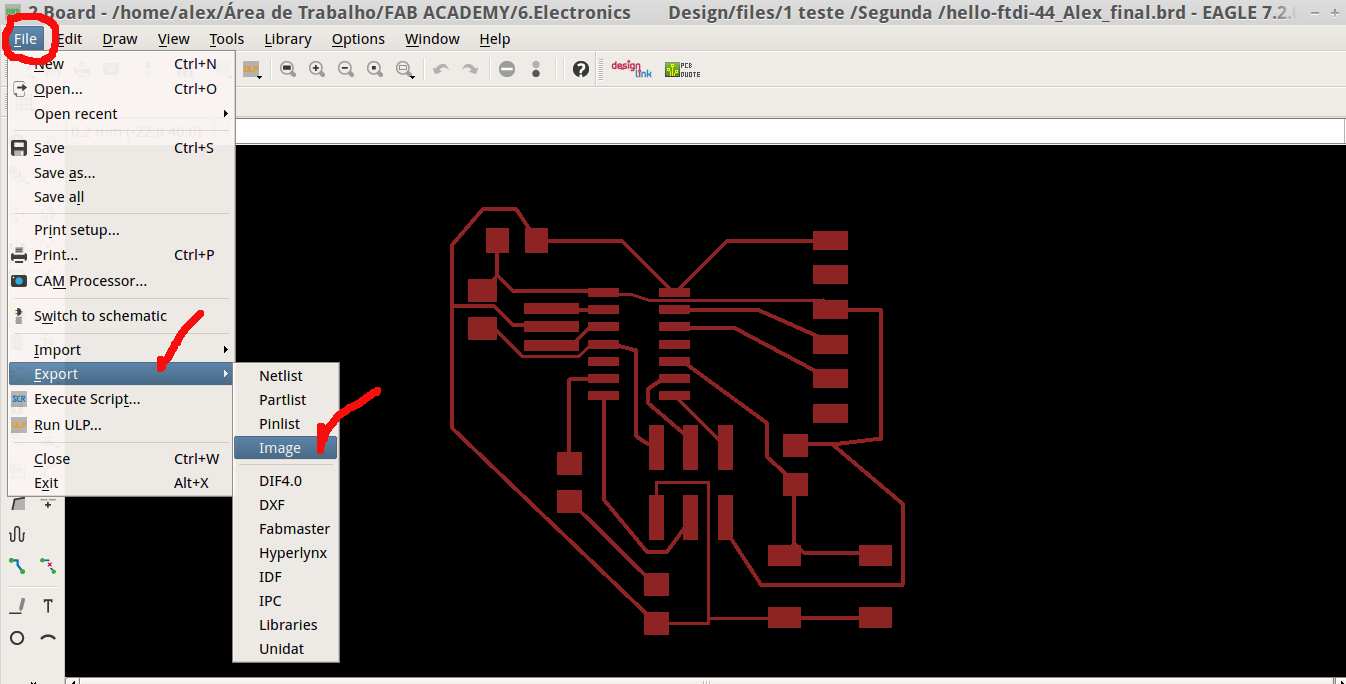Viewport: 1346px width, 684px height.
Task: Choose New from File menu
Action: [x=120, y=64]
